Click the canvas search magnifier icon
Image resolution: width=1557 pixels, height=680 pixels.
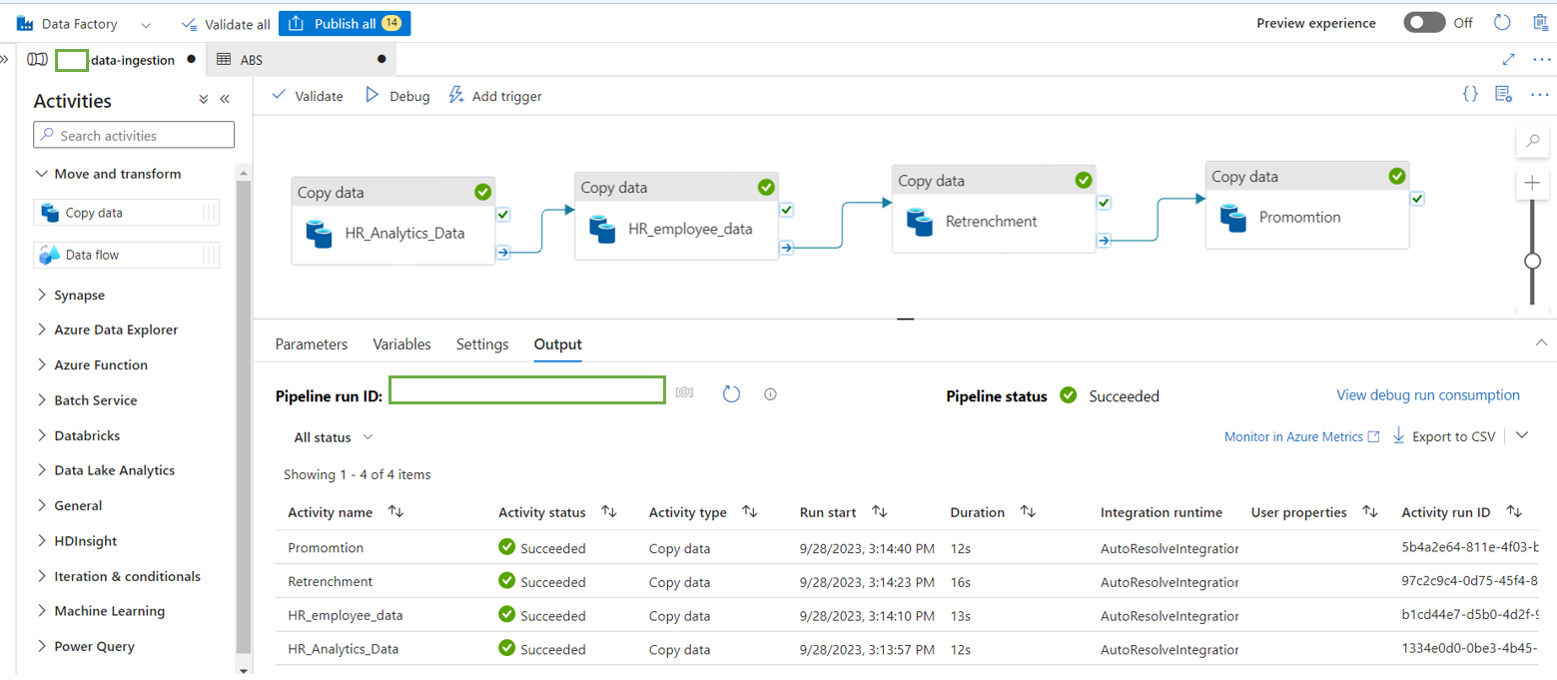click(x=1532, y=142)
